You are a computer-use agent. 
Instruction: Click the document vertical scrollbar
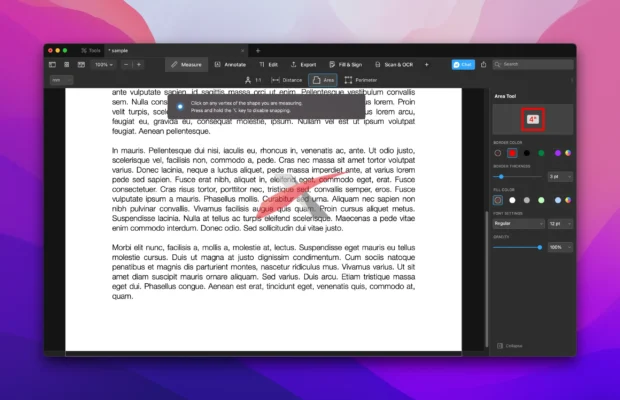pos(486,279)
